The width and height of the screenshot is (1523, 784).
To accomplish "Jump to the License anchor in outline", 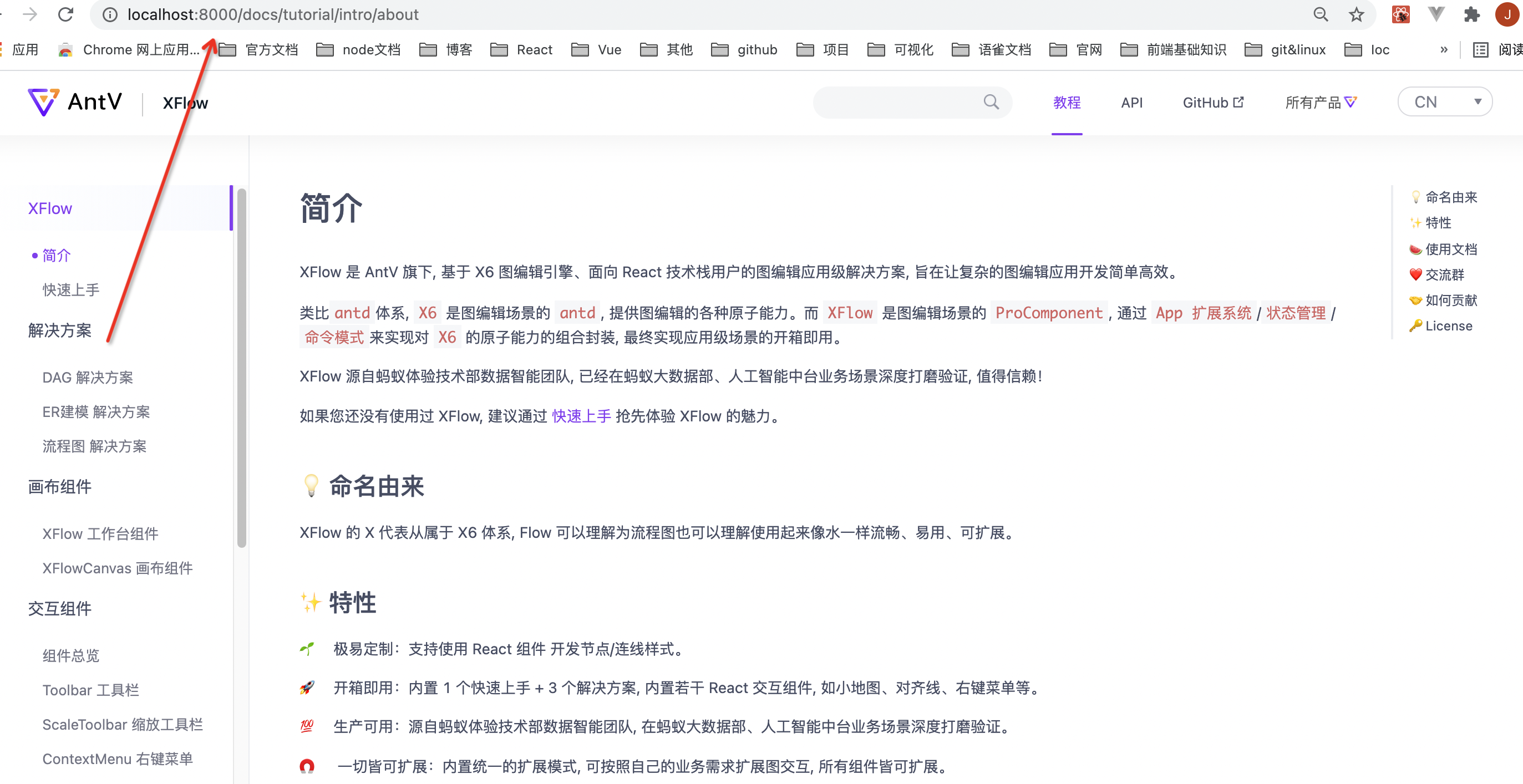I will (1448, 326).
